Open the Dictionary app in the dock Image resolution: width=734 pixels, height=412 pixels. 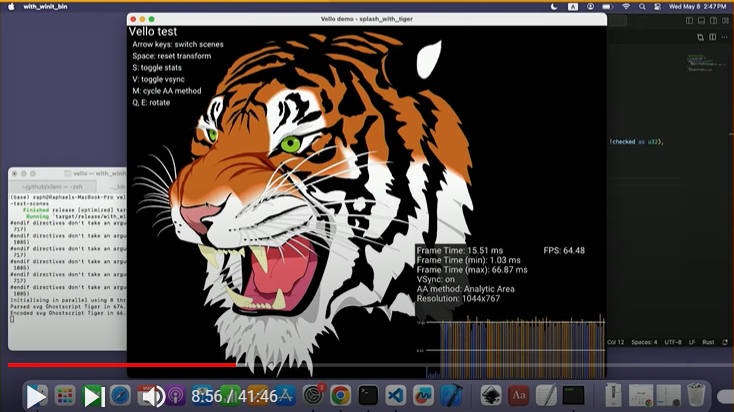click(x=518, y=396)
